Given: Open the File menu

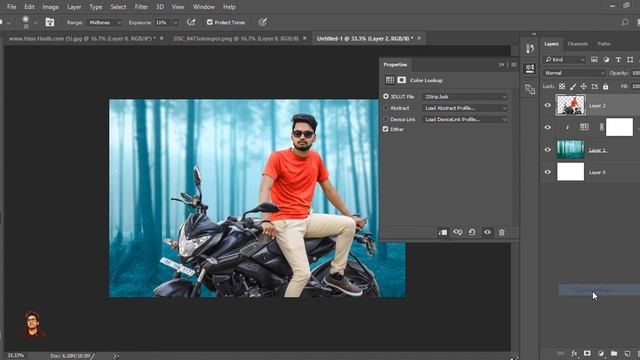Looking at the screenshot, I should (x=11, y=7).
